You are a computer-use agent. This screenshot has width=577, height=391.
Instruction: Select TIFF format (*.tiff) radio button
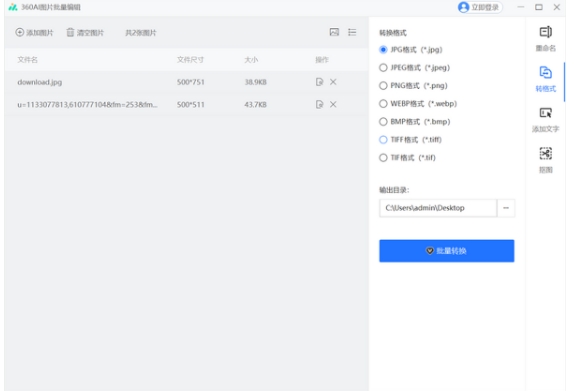383,139
